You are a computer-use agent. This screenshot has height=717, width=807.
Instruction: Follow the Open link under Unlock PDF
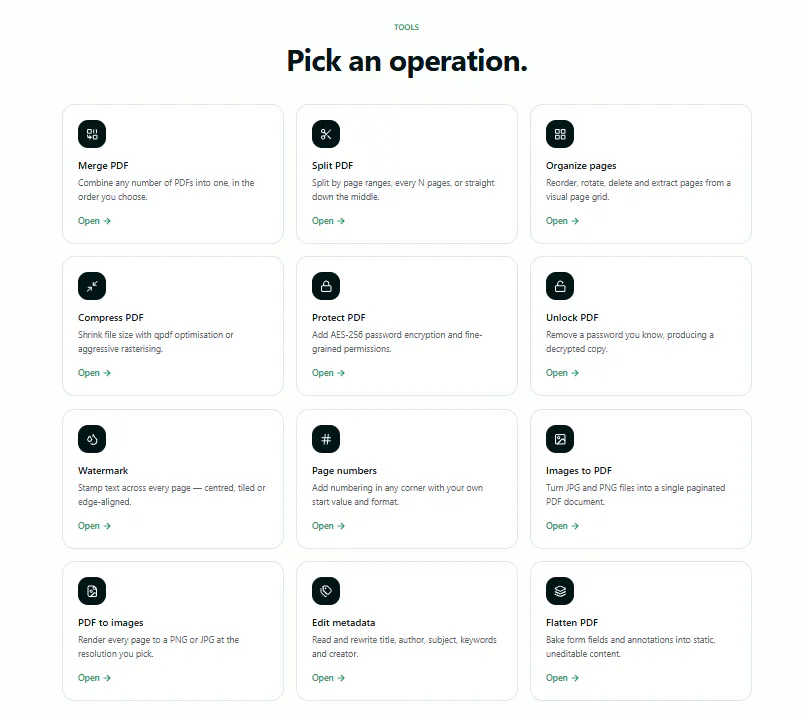pyautogui.click(x=562, y=373)
